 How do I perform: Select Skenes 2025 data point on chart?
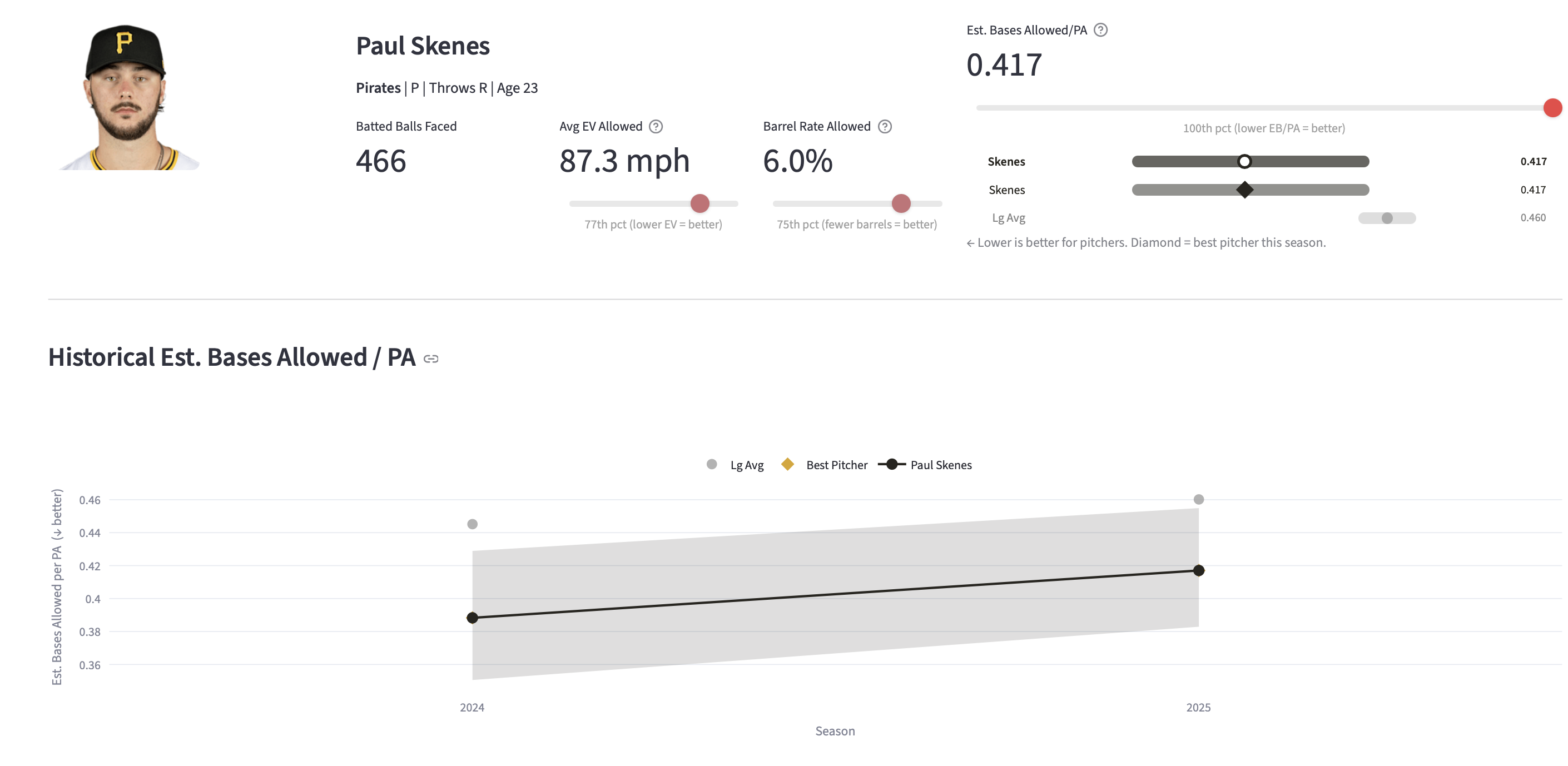click(x=1199, y=570)
